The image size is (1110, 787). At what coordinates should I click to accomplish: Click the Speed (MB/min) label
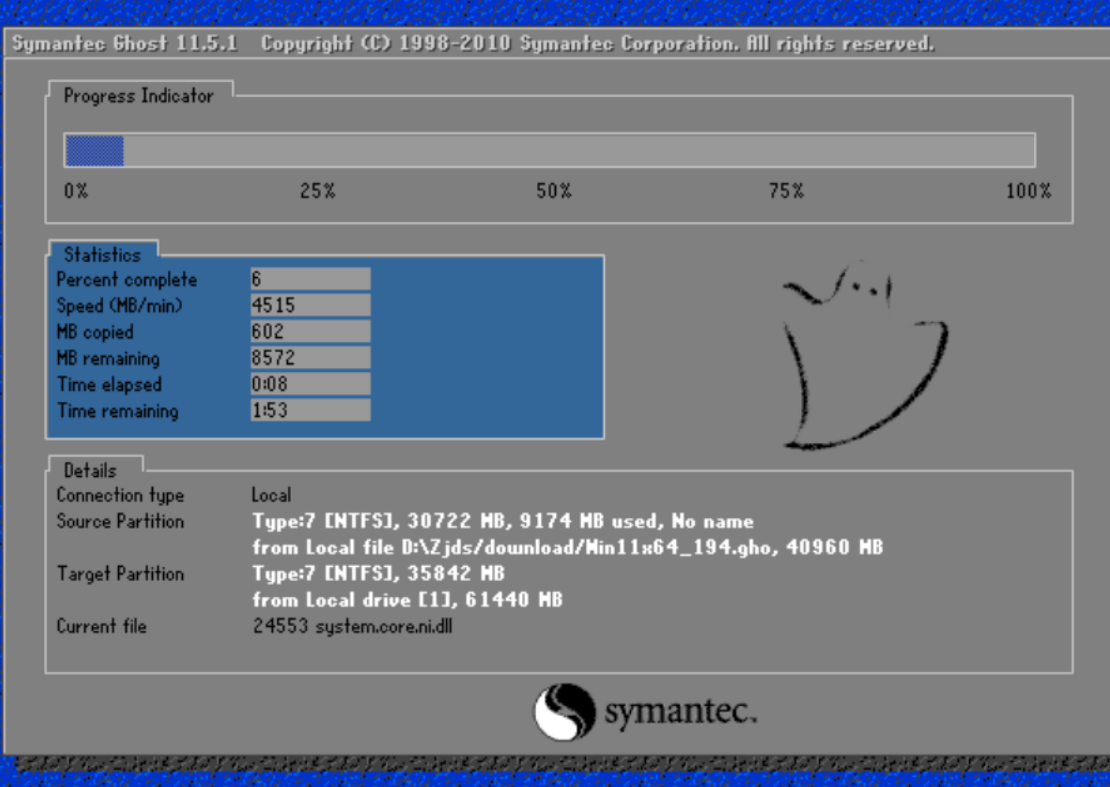(x=120, y=306)
